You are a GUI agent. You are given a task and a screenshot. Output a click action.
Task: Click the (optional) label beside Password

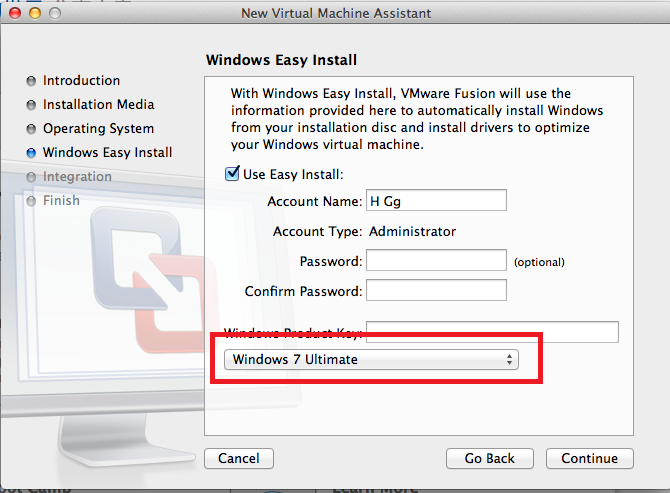[x=539, y=262]
